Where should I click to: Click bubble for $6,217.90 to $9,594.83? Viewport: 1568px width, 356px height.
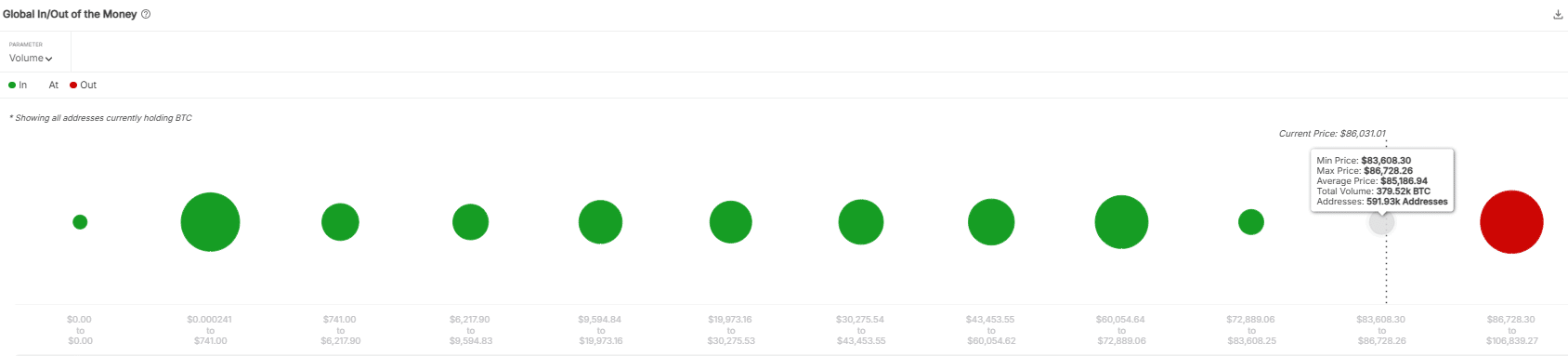470,222
